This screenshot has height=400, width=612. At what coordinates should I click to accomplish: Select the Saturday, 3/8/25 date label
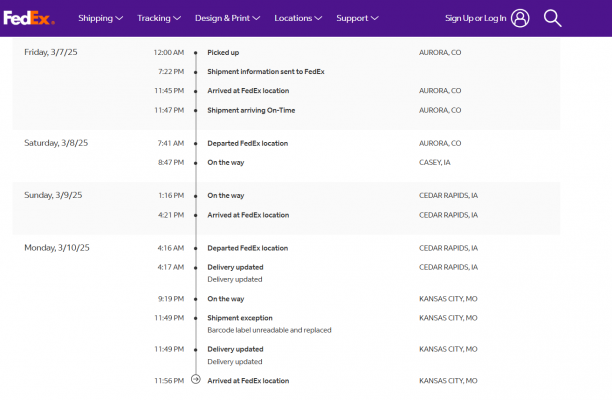coord(56,143)
